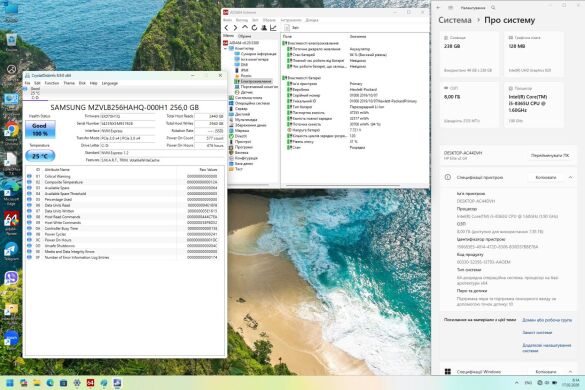
Task: Select Сумарна інформація in AIDA64 tree
Action: click(x=258, y=54)
